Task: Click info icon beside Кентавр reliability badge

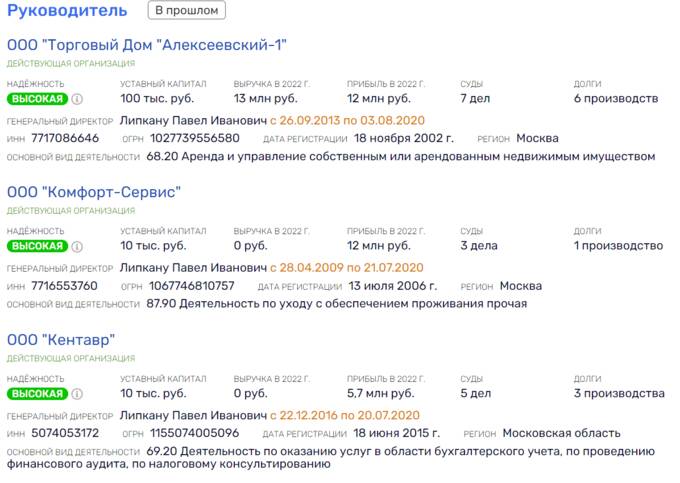Action: pos(77,394)
